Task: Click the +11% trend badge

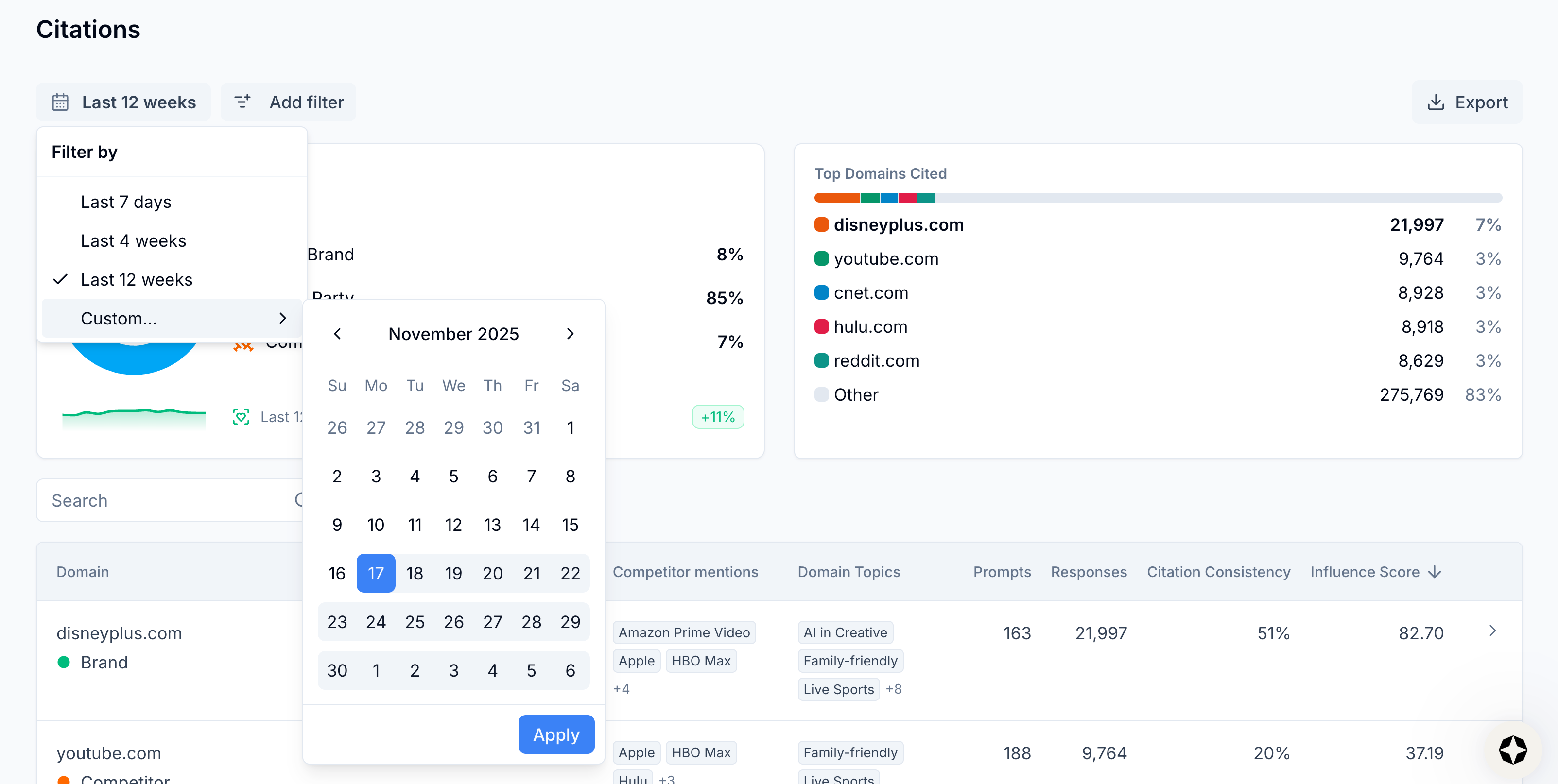Action: coord(718,417)
